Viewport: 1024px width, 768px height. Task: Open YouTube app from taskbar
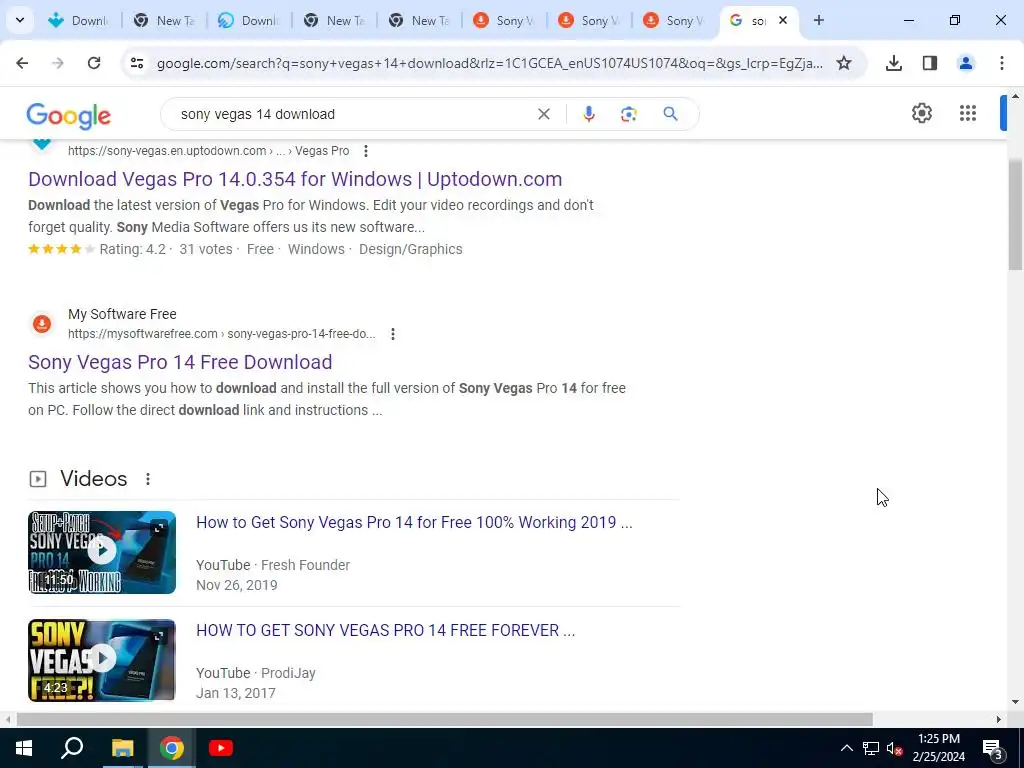[x=221, y=748]
